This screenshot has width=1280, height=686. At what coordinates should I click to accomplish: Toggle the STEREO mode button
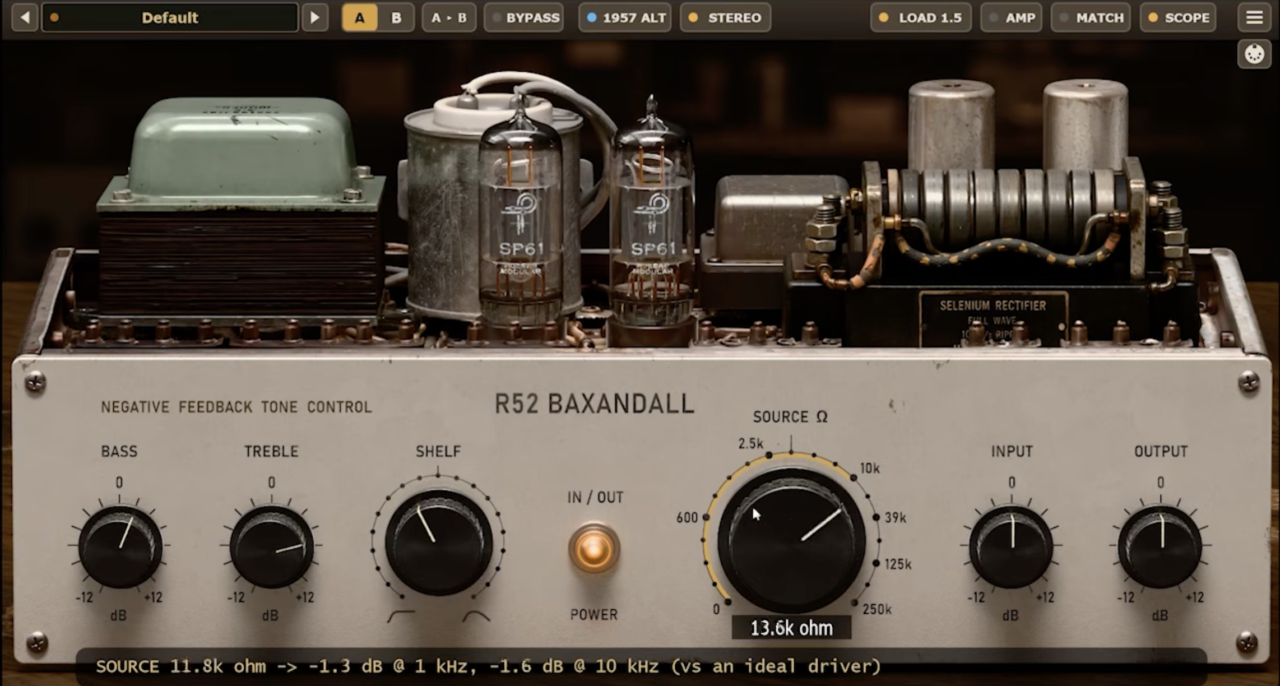coord(725,17)
